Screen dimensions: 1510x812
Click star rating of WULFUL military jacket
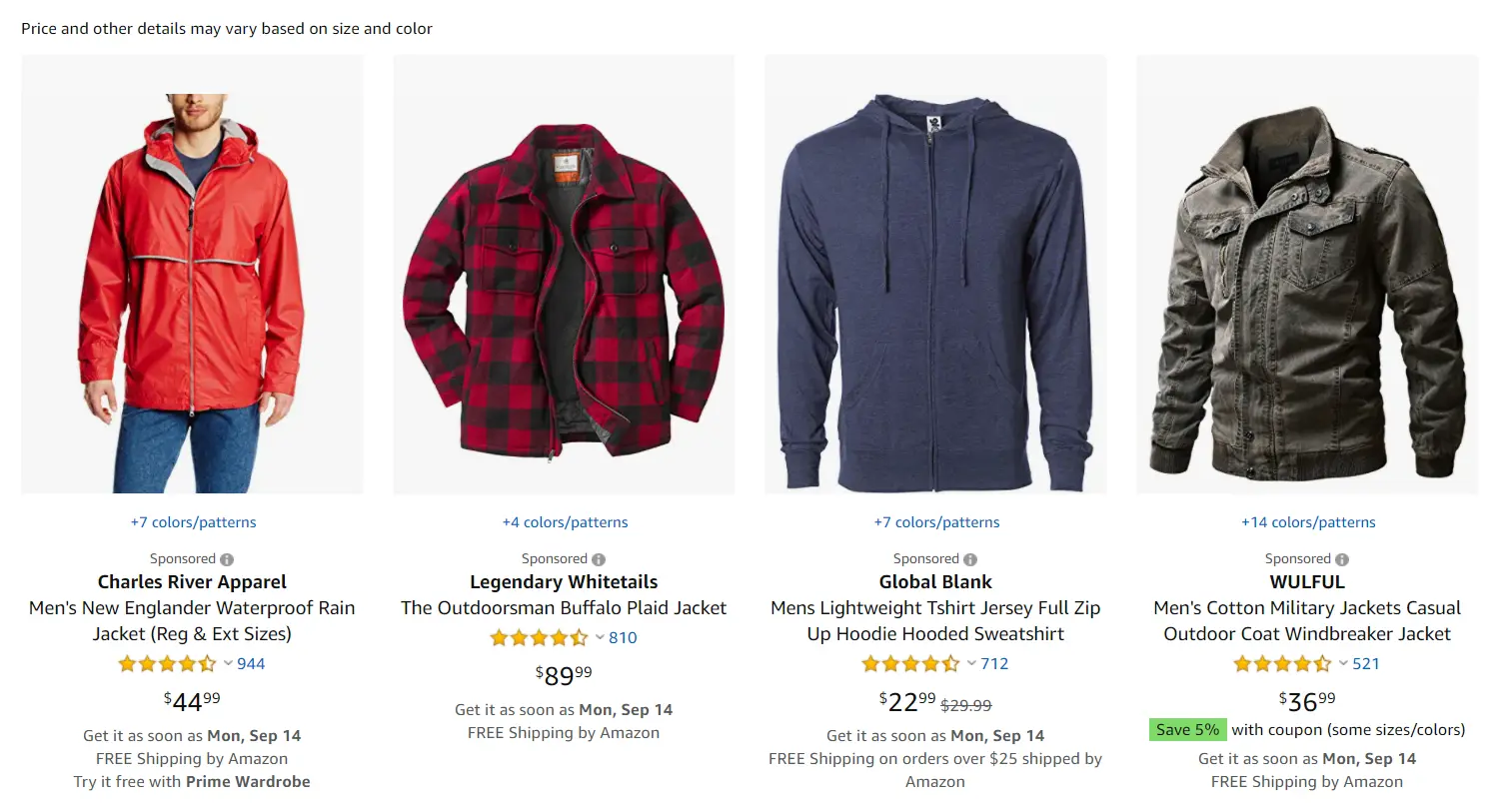[1282, 664]
